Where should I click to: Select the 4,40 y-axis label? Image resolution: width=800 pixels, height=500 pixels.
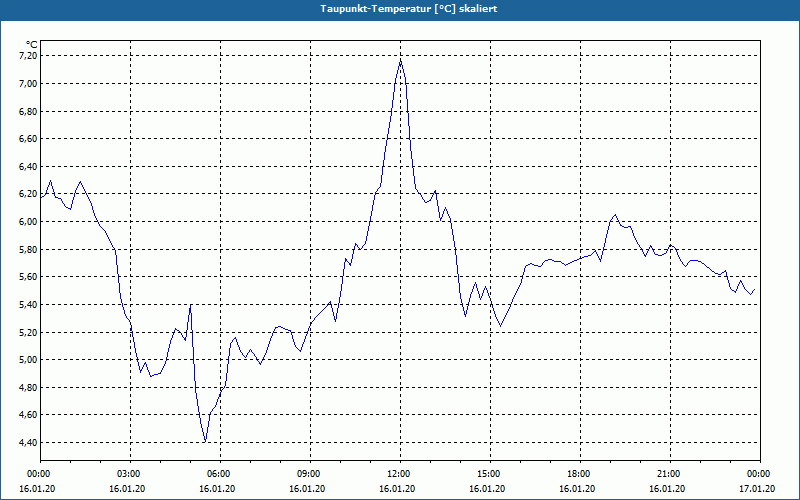[28, 442]
